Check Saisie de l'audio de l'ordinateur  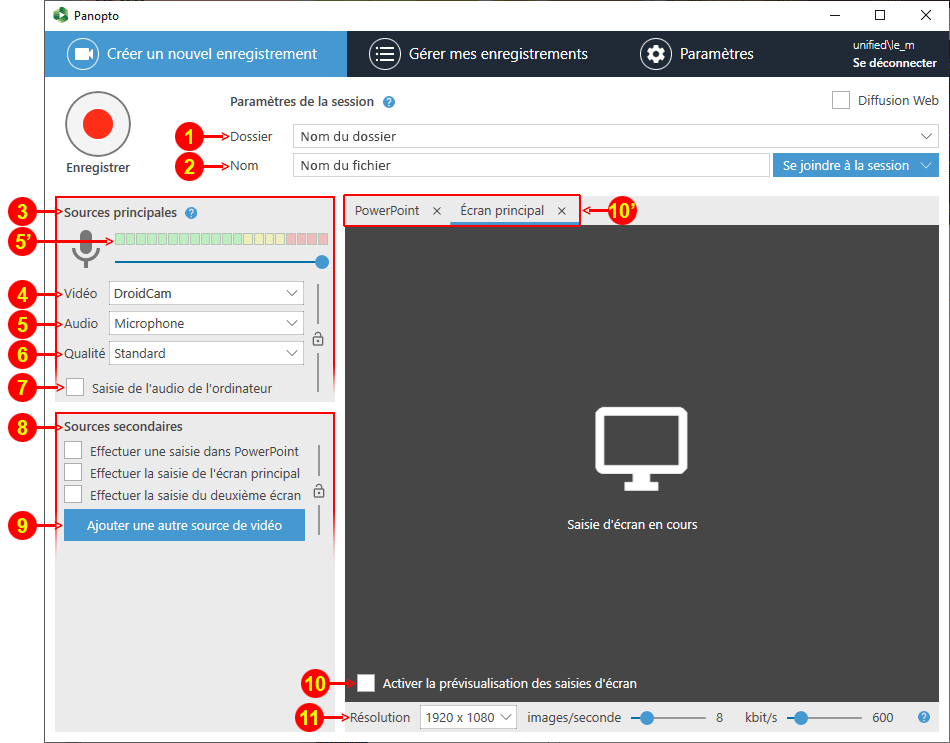(x=75, y=387)
